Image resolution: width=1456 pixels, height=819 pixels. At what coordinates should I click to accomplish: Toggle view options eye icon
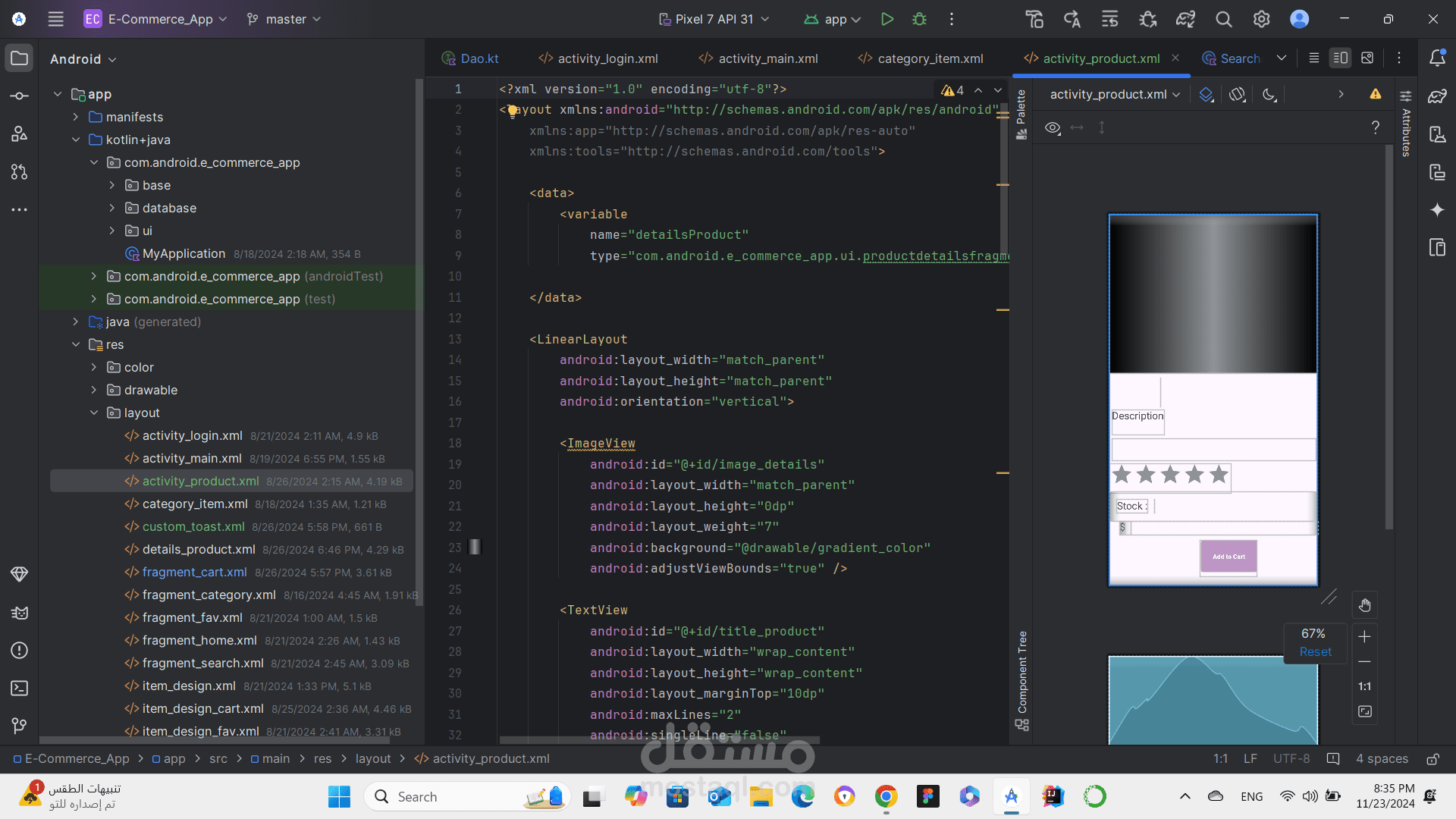coord(1053,127)
